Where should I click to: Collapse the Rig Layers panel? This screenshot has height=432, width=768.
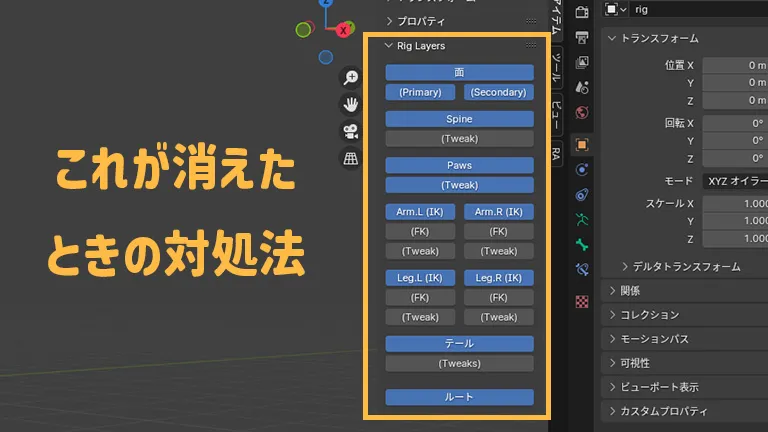tap(390, 46)
